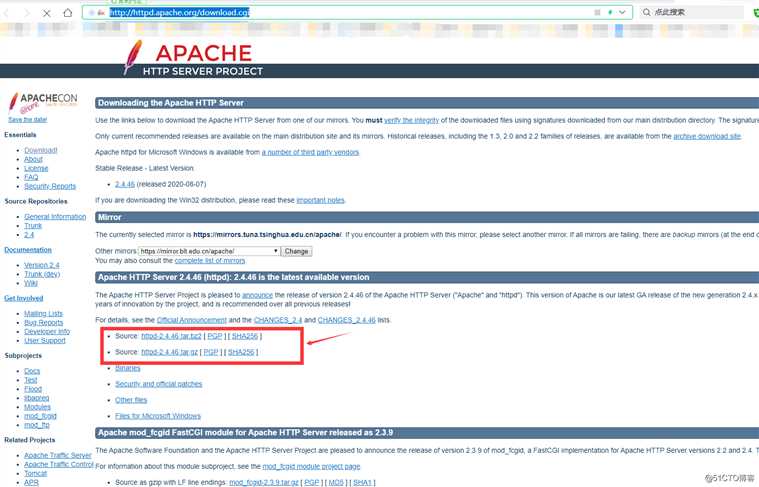This screenshot has height=487, width=759.
Task: Open the 'archive download site' link
Action: [707, 137]
